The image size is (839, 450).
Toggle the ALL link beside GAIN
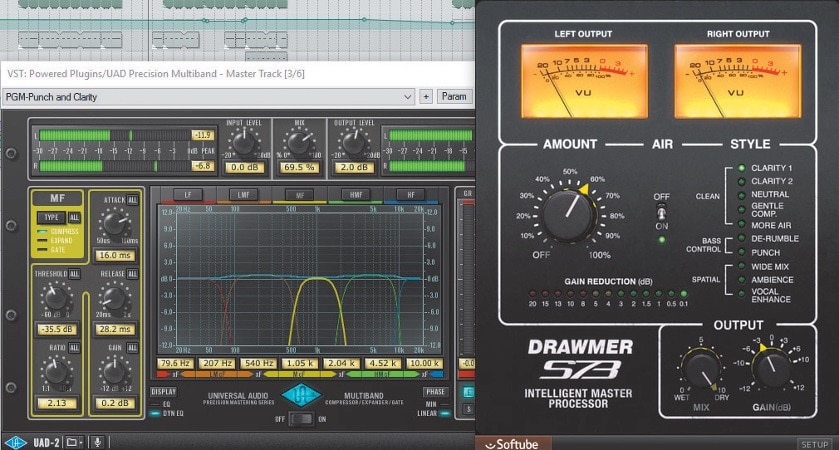(x=132, y=348)
